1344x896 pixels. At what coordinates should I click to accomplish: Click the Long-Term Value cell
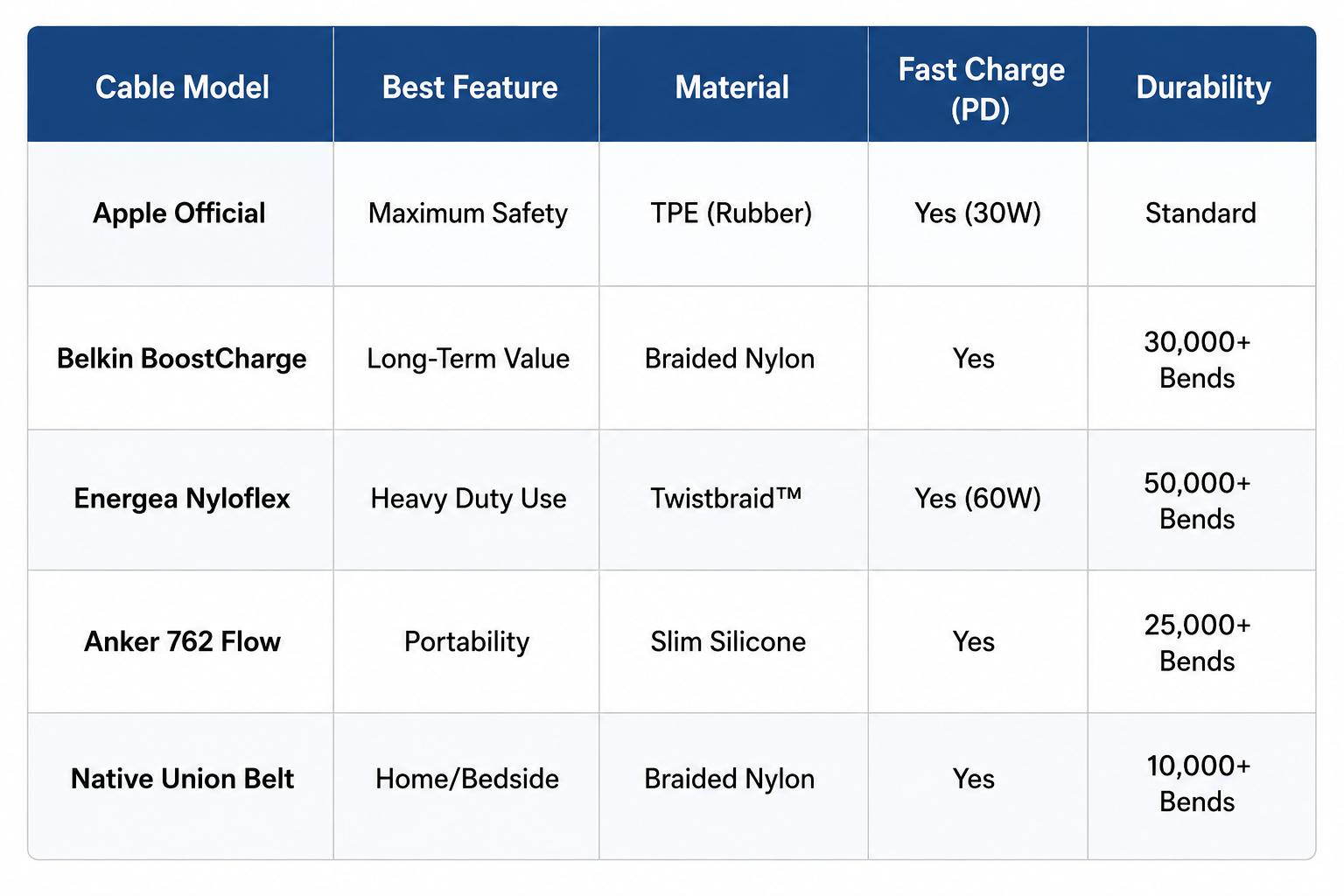467,358
